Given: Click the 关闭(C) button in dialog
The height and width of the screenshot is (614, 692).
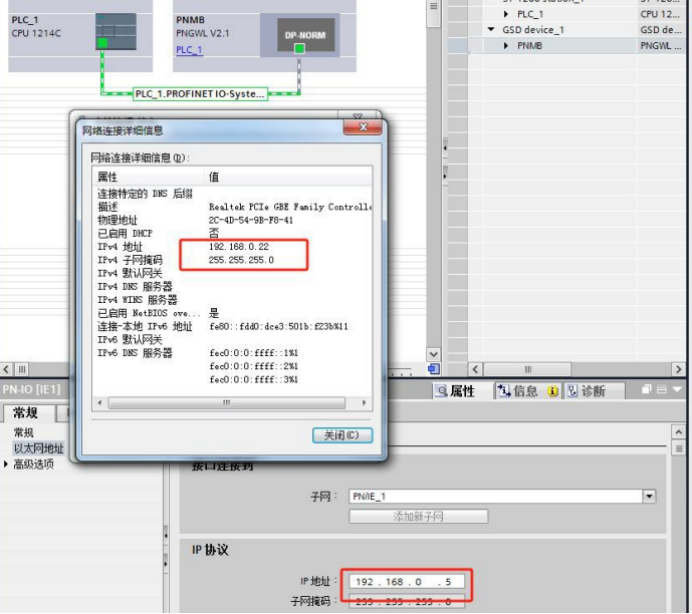Looking at the screenshot, I should tap(342, 435).
